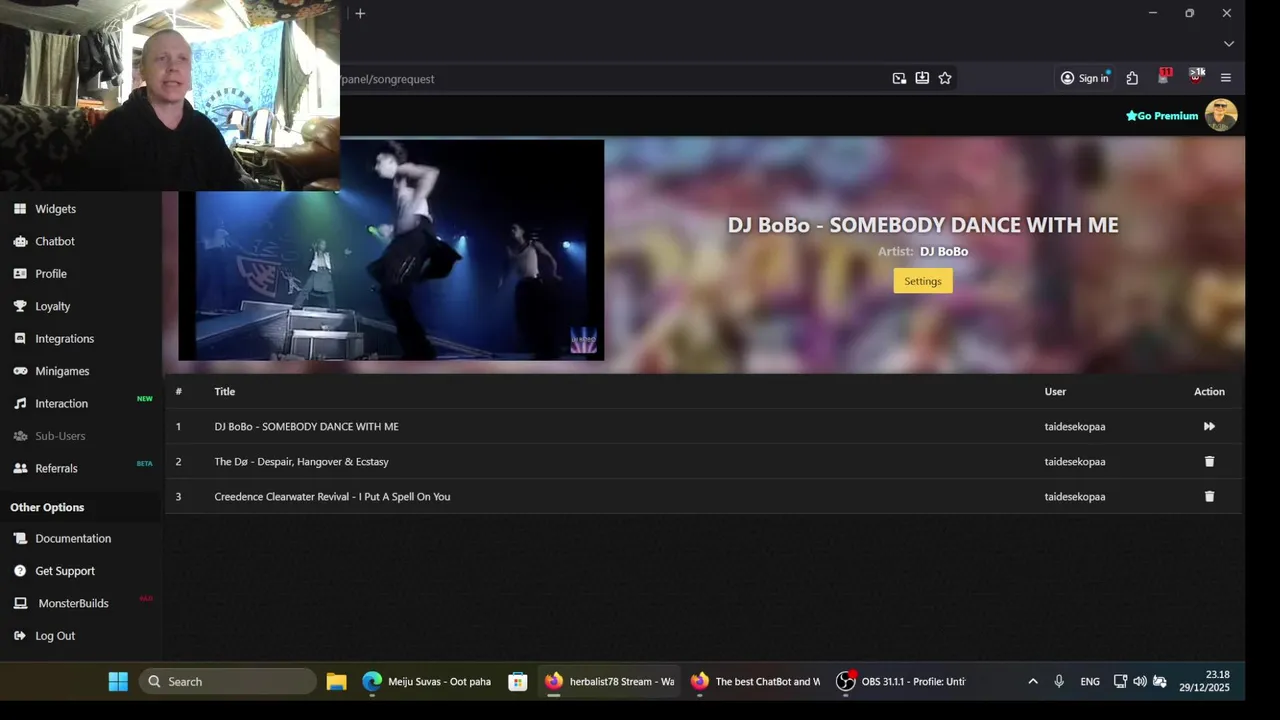Click the extension icon with >1k badge
1280x720 pixels.
point(1196,77)
